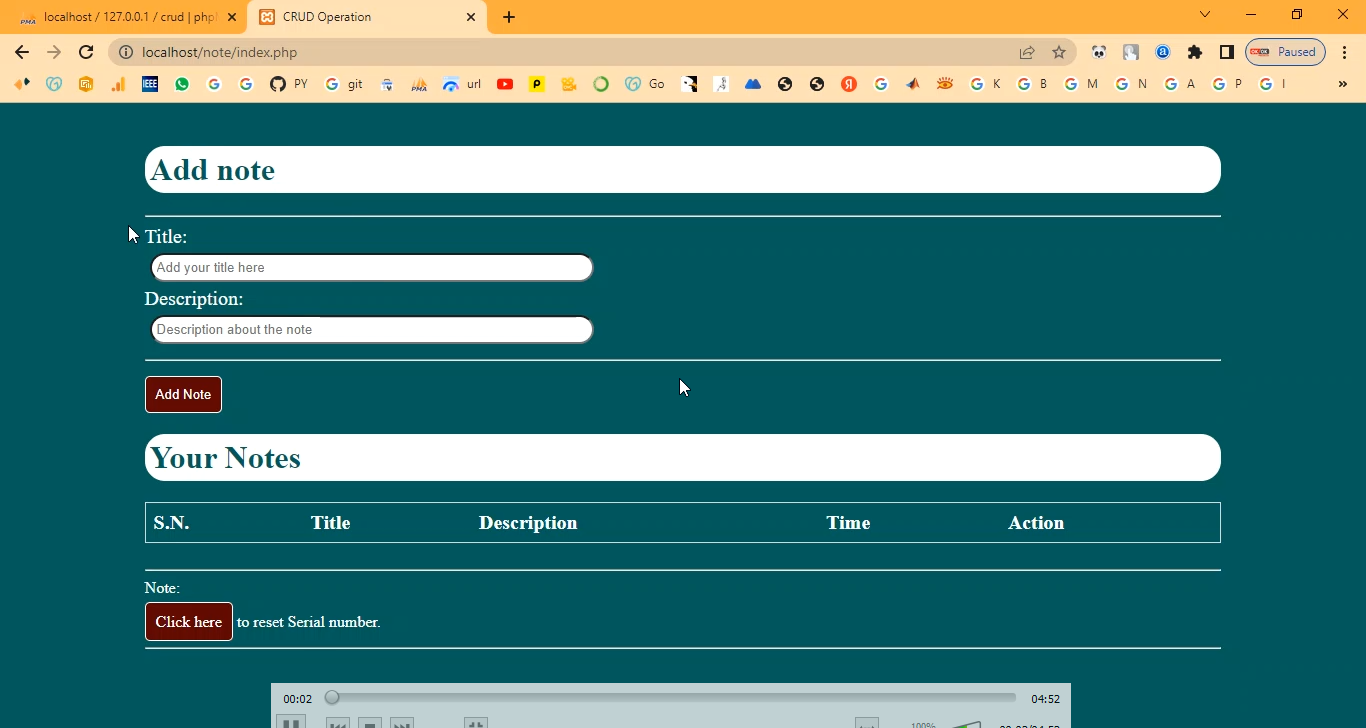Focus the 'Add your title here' field
The width and height of the screenshot is (1366, 728).
[371, 268]
